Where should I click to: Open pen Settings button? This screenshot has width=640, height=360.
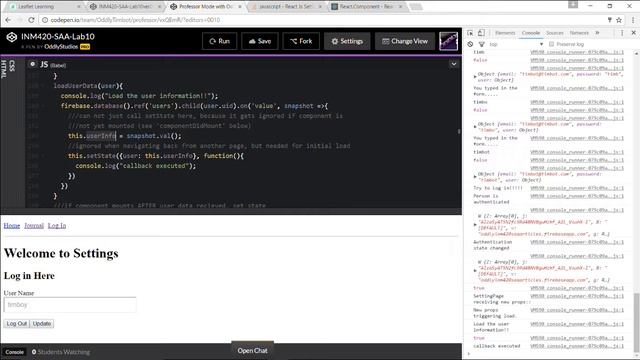click(347, 41)
